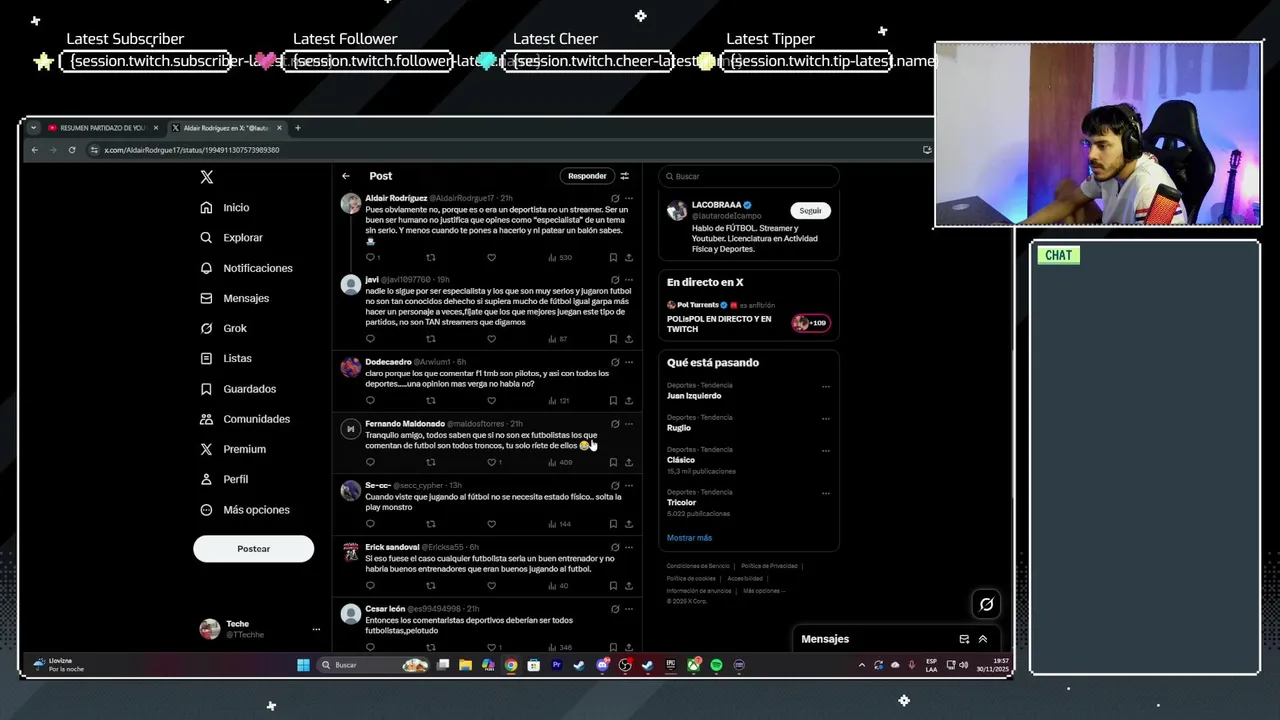Viewport: 1280px width, 720px height.
Task: Open Windows Start menu
Action: click(x=303, y=665)
